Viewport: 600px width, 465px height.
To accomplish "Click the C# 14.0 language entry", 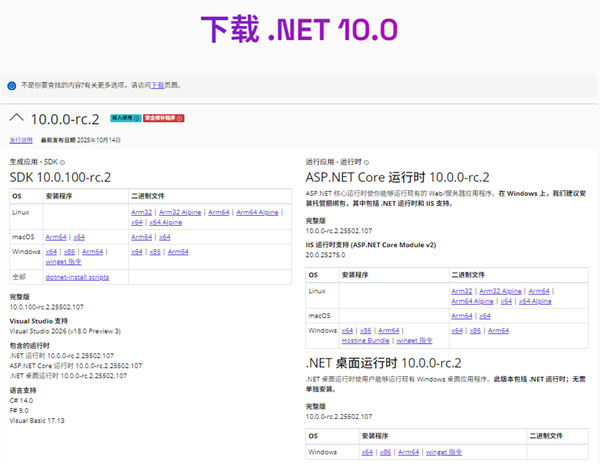I will coord(21,400).
